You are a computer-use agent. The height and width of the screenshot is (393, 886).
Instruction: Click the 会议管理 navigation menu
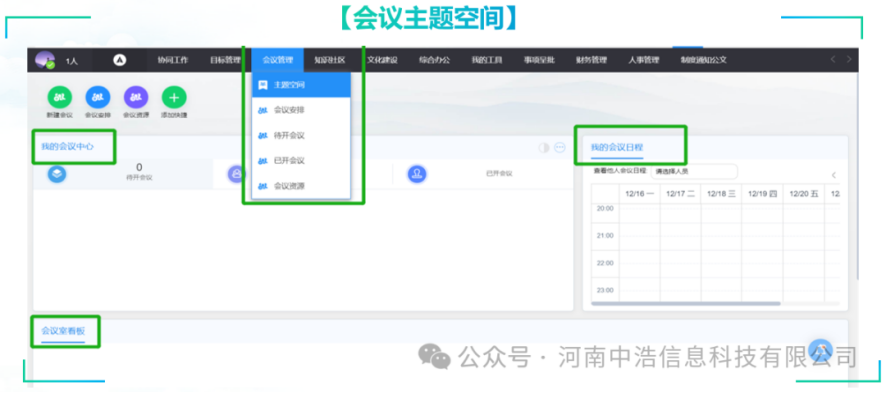point(277,60)
